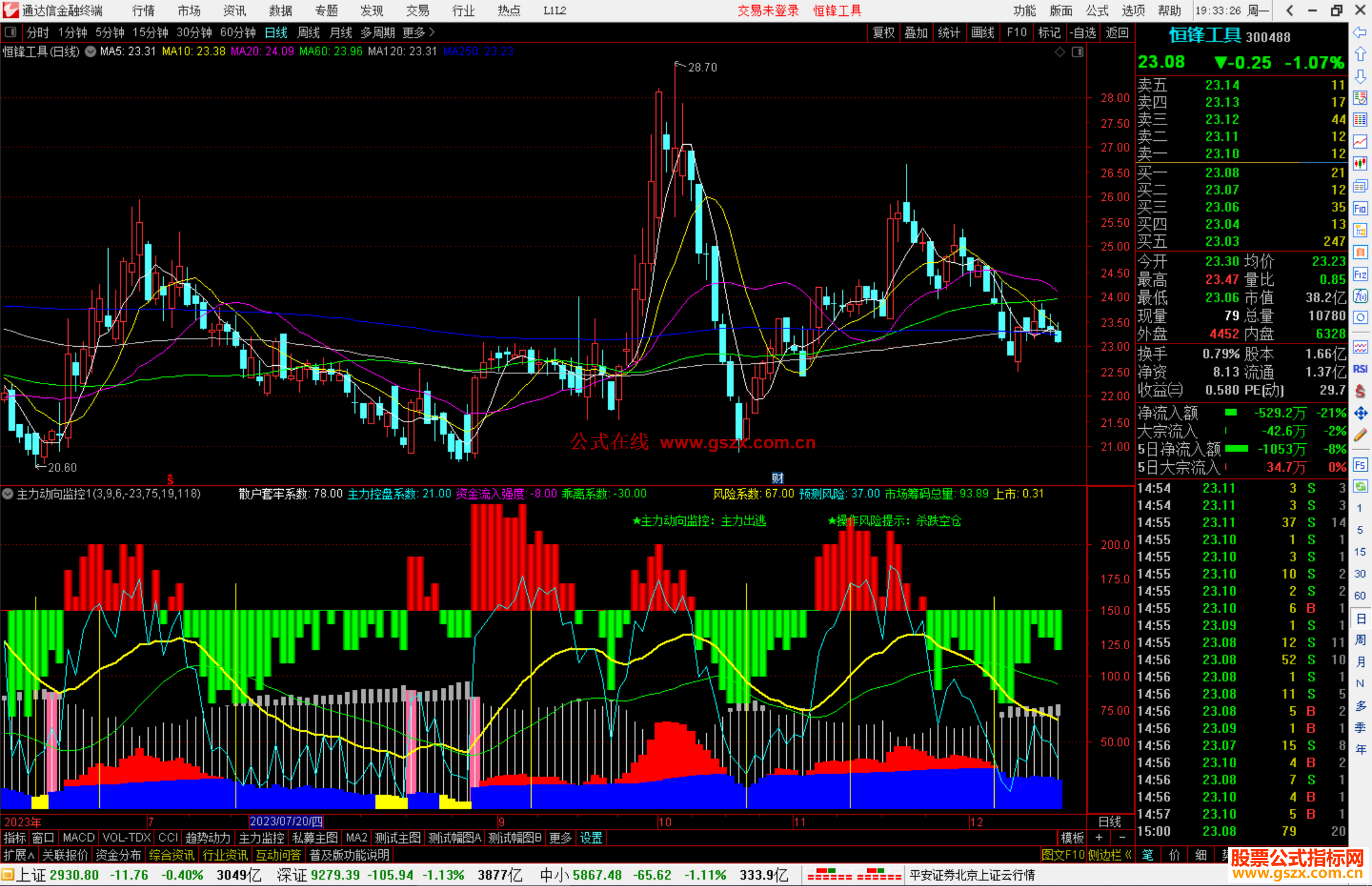Click the 2023/07/20 date marker on timeline
Screen dimensions: 1372x886
click(286, 821)
